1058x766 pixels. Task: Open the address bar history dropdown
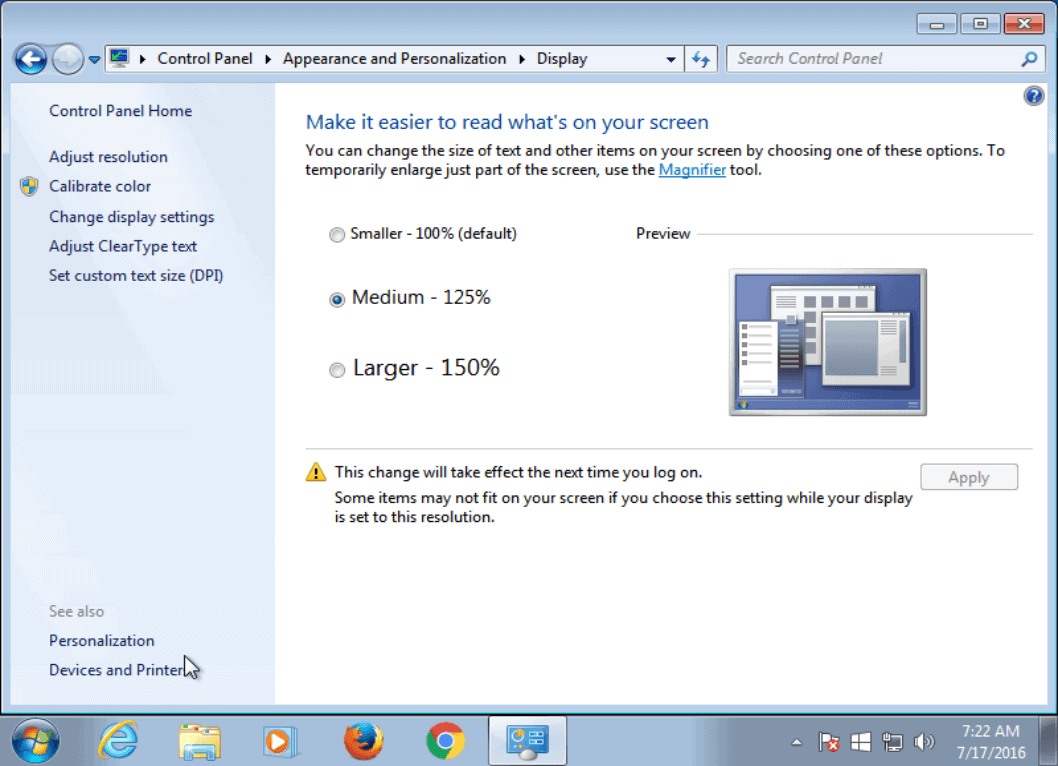[x=671, y=59]
